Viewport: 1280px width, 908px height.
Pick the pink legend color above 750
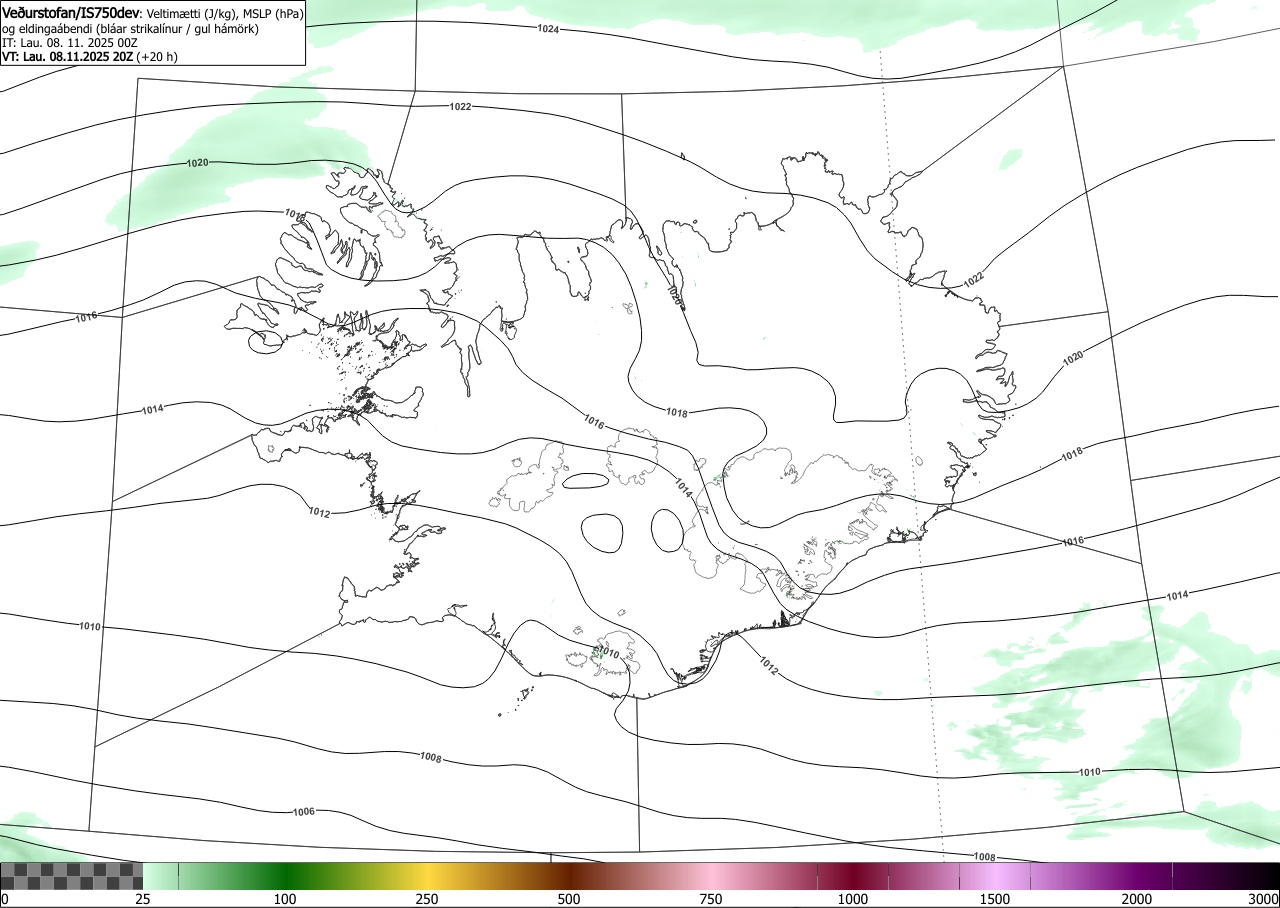[711, 876]
